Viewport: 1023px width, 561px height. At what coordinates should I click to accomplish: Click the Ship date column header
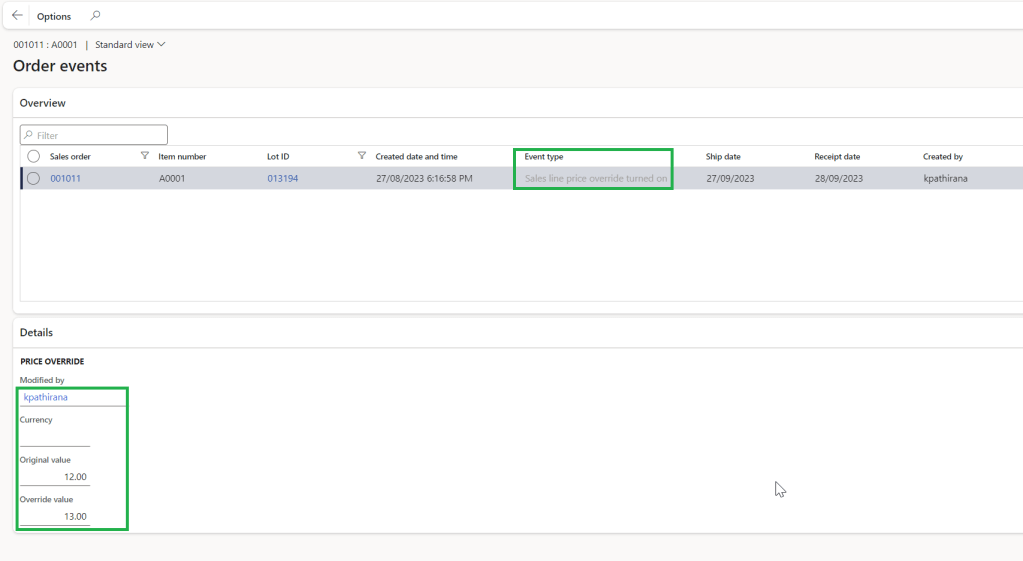tap(723, 157)
